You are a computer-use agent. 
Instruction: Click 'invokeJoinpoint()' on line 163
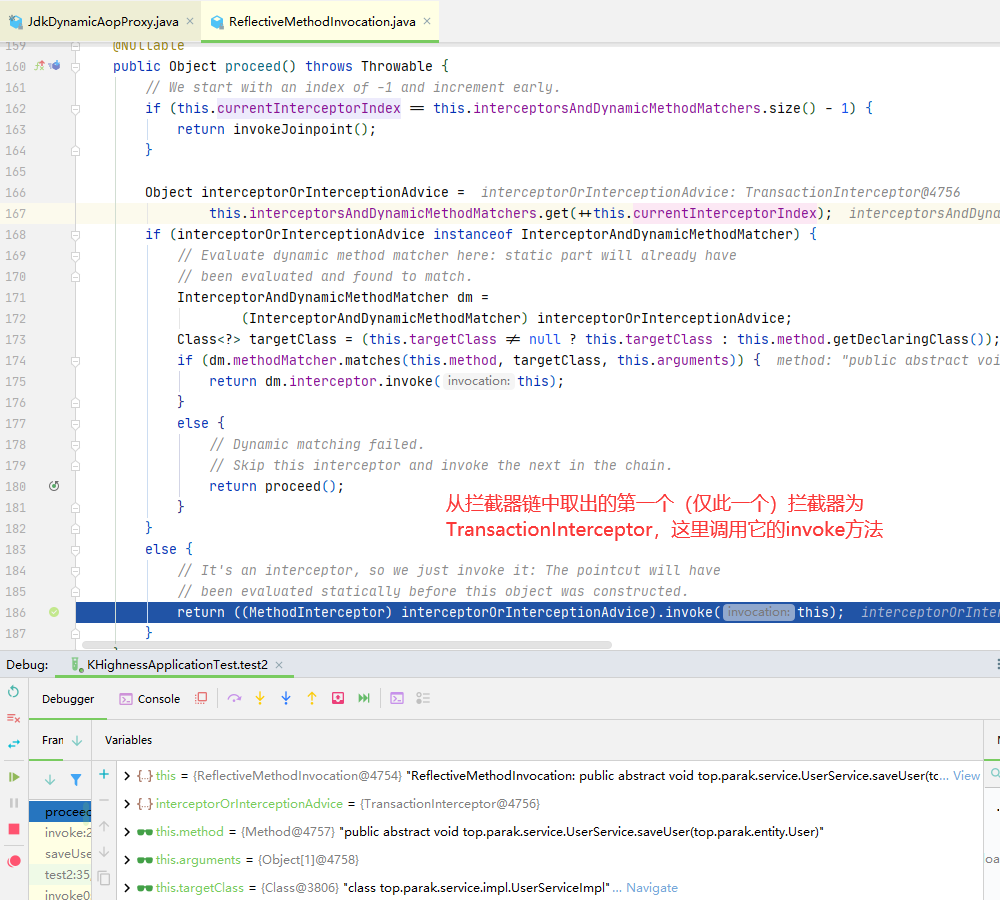tap(300, 129)
